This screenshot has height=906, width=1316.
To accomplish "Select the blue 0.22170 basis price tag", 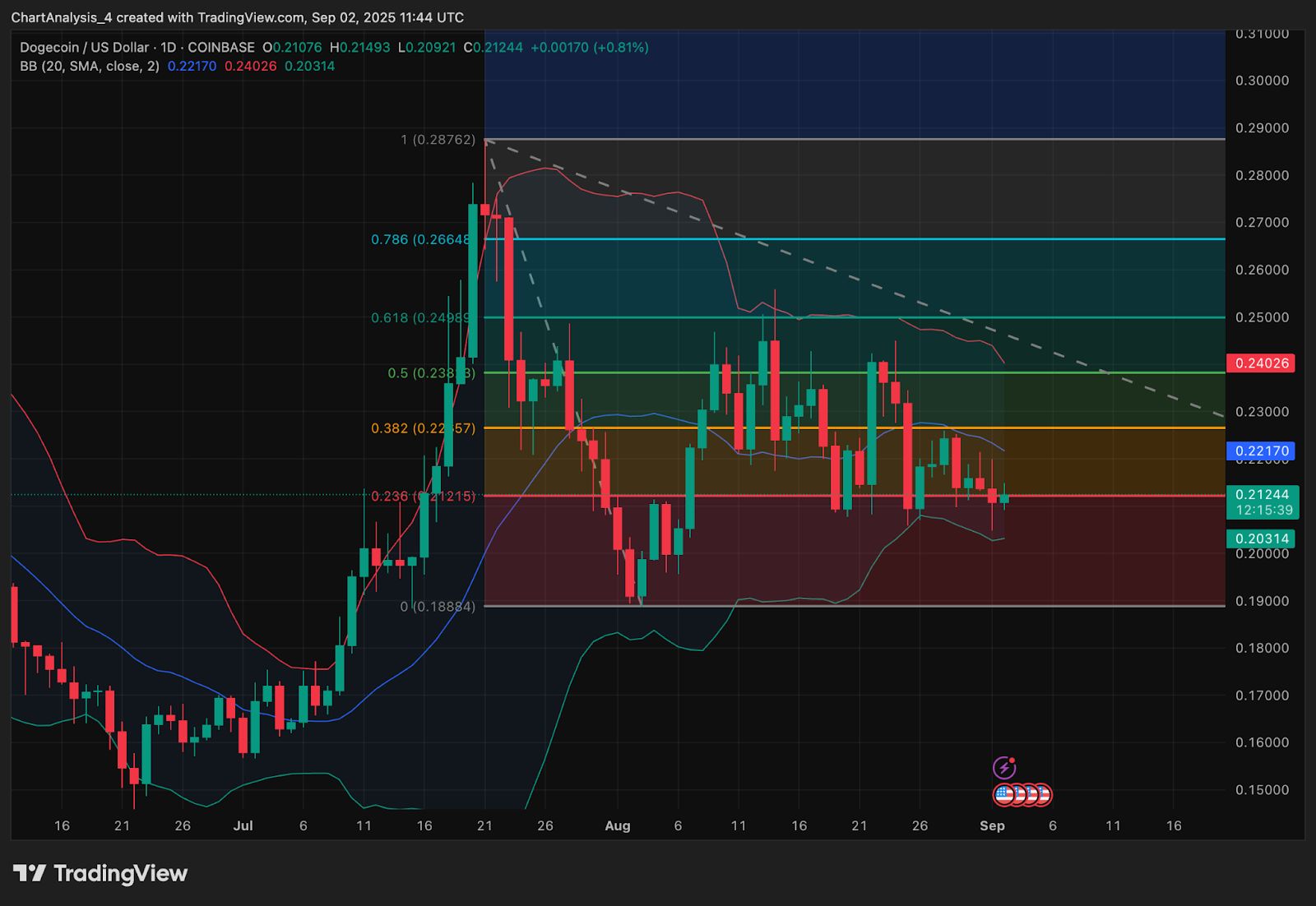I will [1259, 451].
